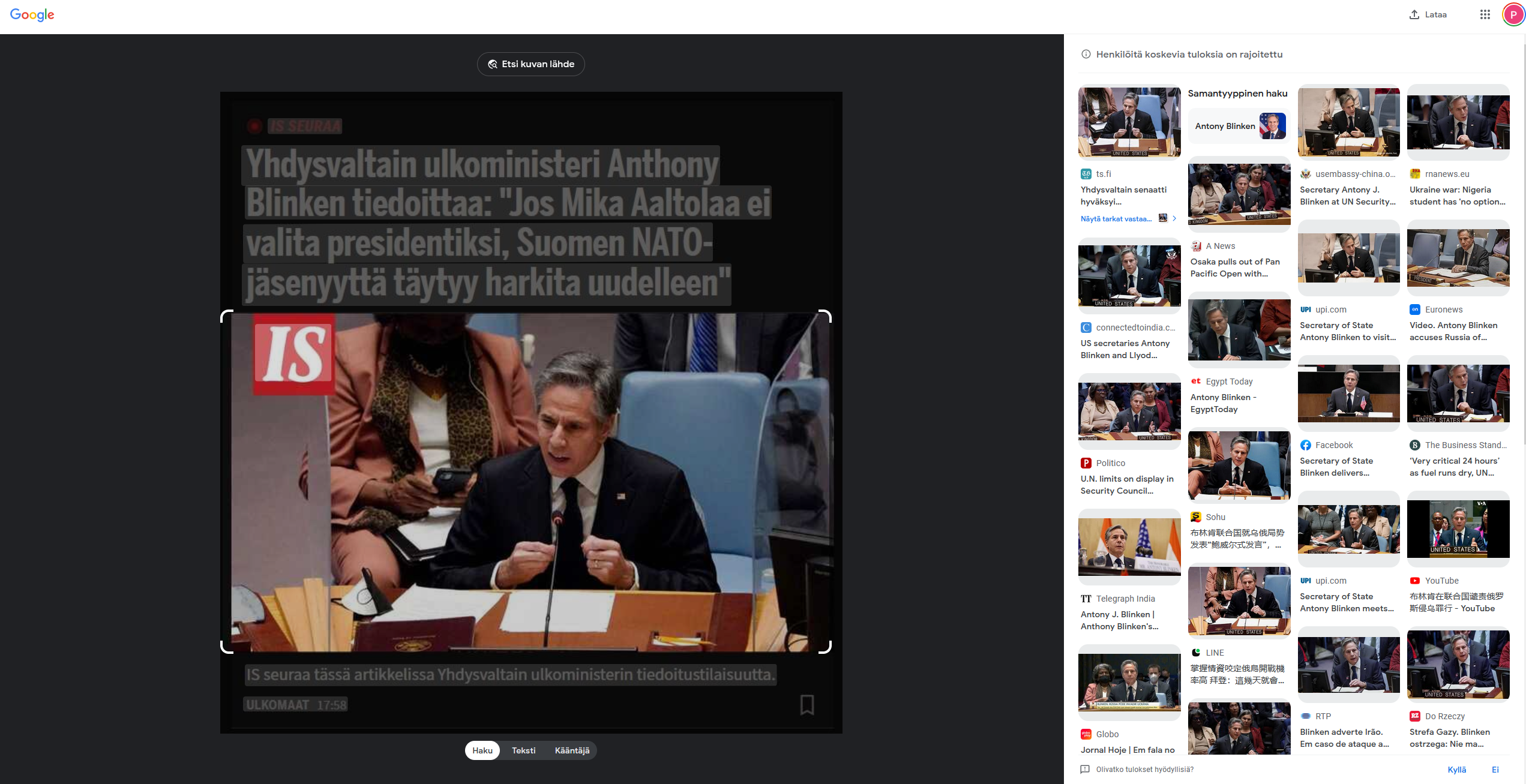
Task: Click the Google logo
Action: (32, 15)
